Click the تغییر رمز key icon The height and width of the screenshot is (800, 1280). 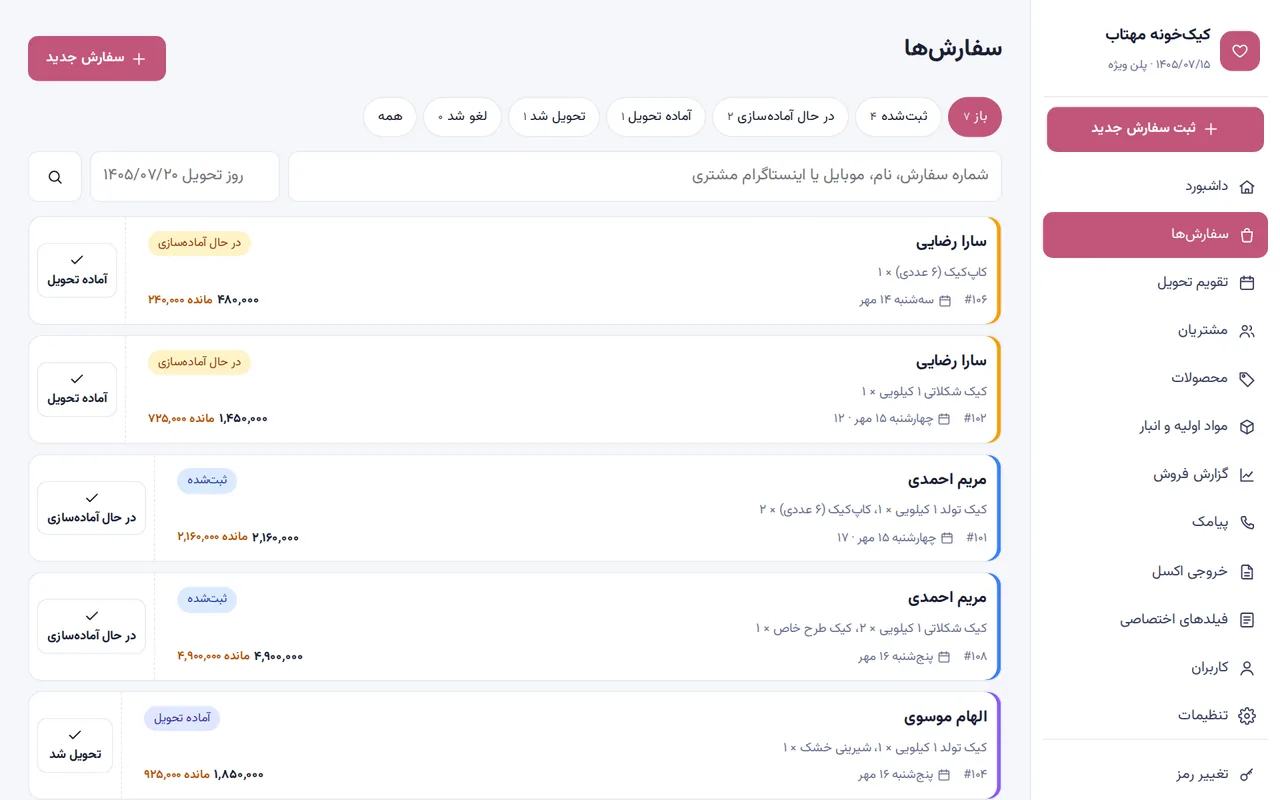1246,775
